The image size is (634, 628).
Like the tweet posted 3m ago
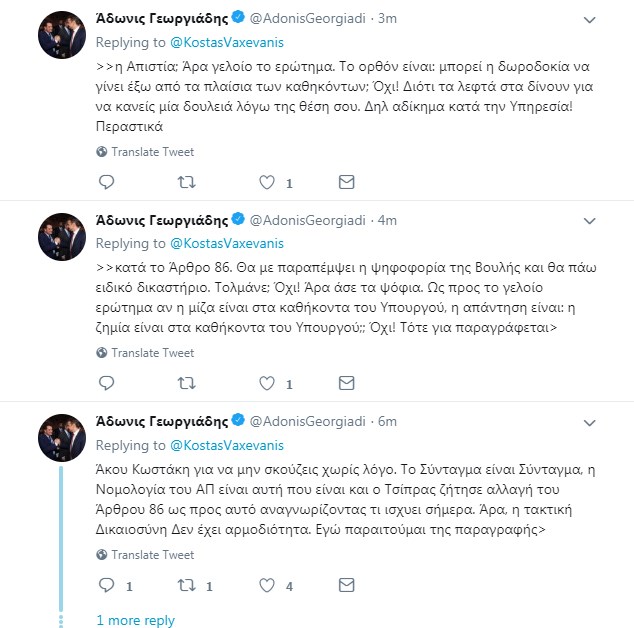point(267,182)
